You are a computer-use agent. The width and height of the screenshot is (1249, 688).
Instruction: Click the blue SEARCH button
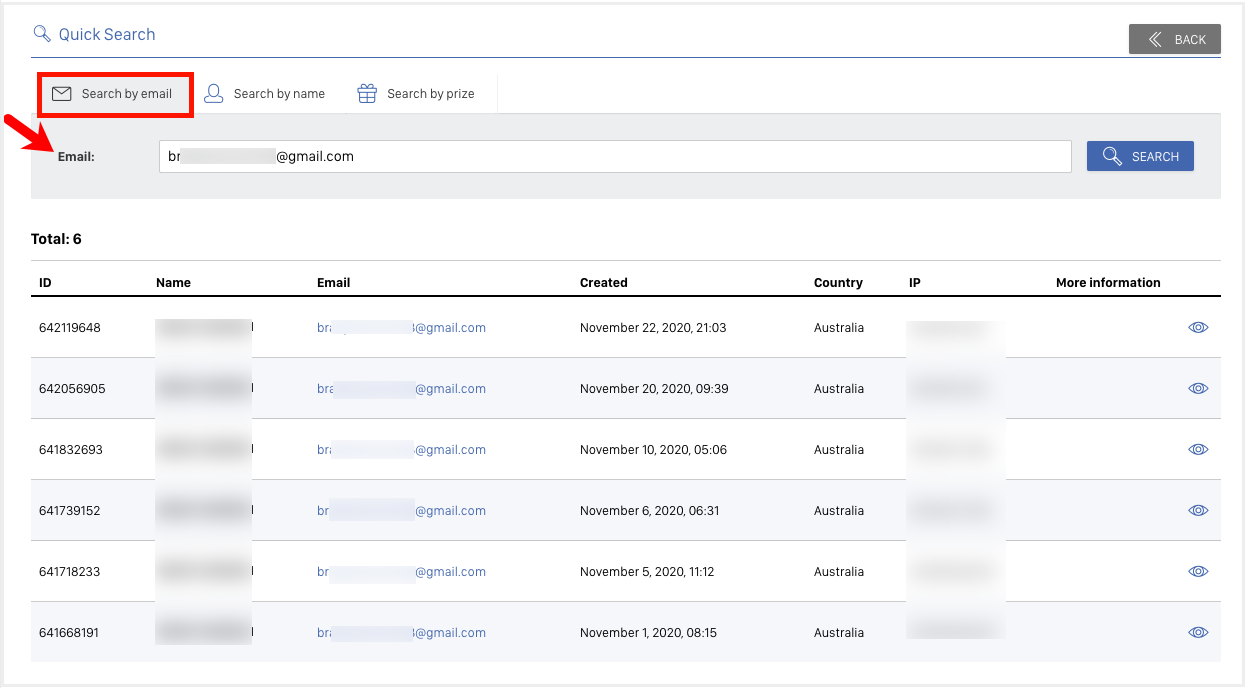tap(1140, 156)
